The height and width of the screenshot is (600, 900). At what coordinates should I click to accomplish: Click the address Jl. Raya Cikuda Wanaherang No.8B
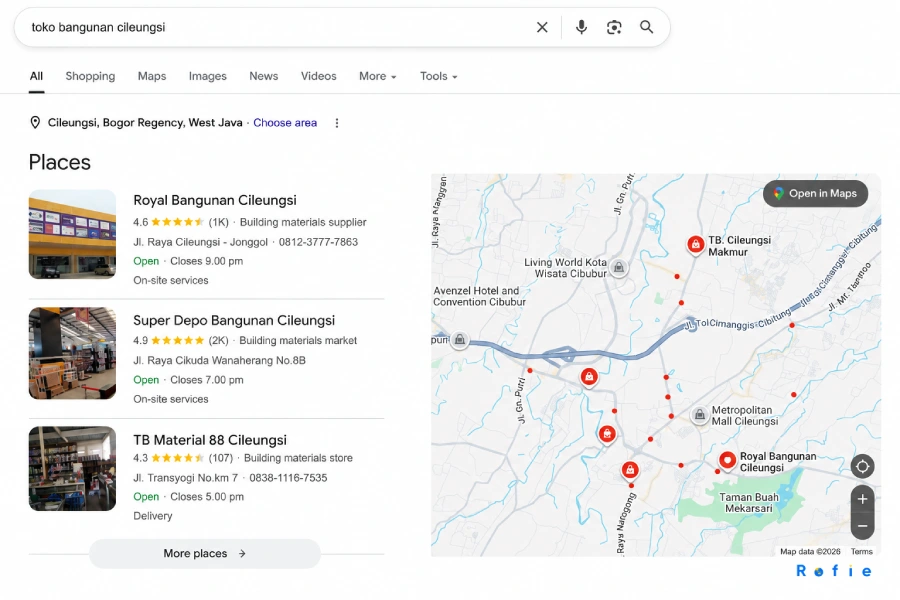[x=219, y=360]
